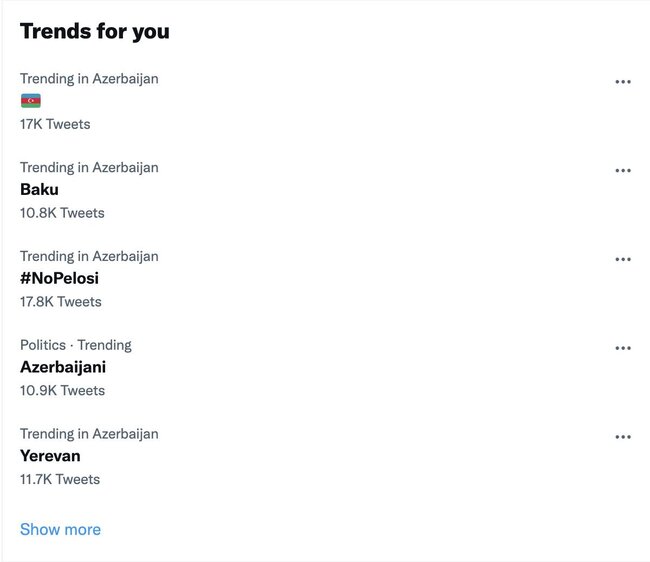Viewport: 650px width, 562px height.
Task: Click the 17.8K Tweets count under #NoPelosi
Action: coord(61,301)
